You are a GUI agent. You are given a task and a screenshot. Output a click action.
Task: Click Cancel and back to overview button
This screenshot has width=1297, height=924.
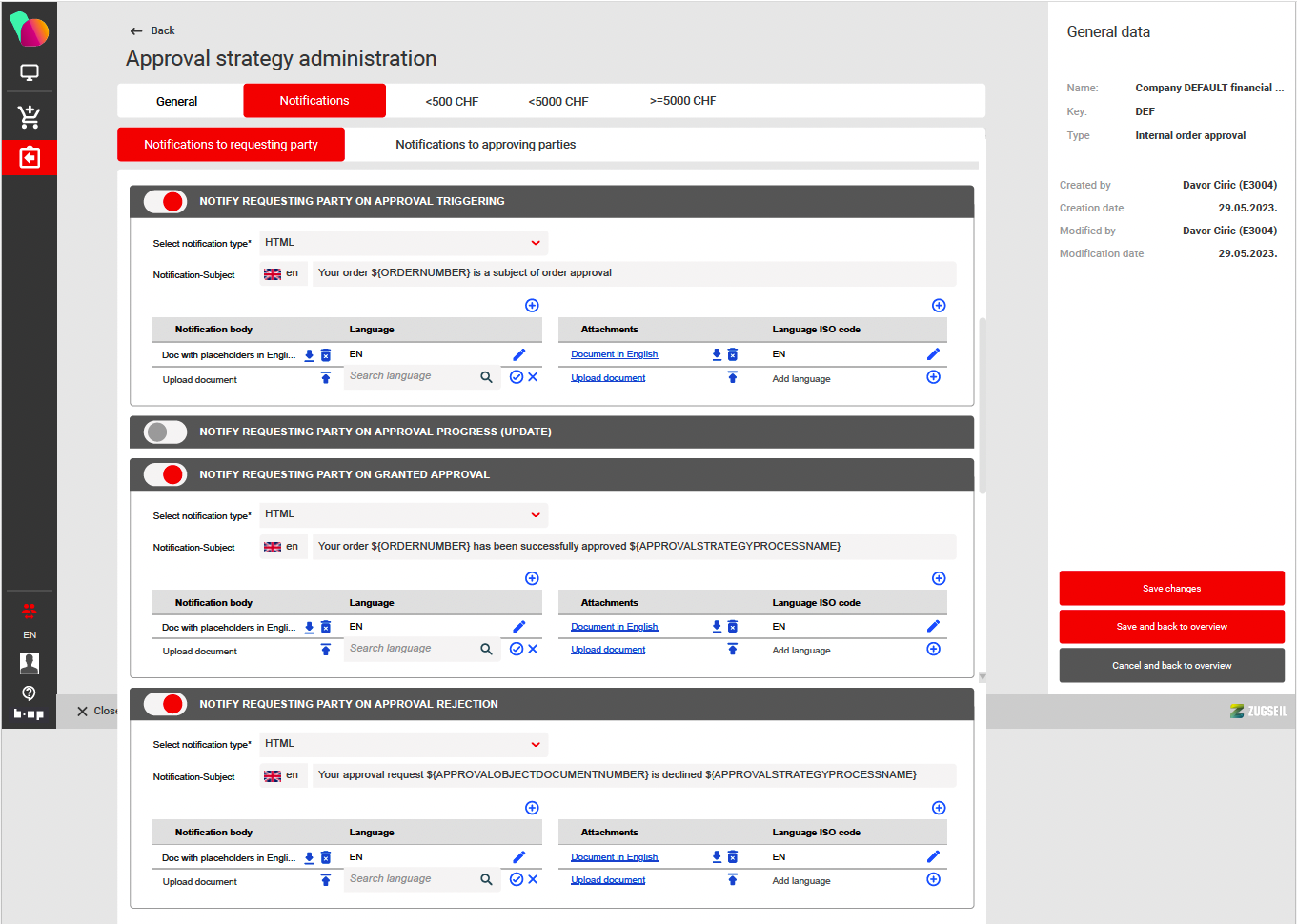(x=1171, y=666)
